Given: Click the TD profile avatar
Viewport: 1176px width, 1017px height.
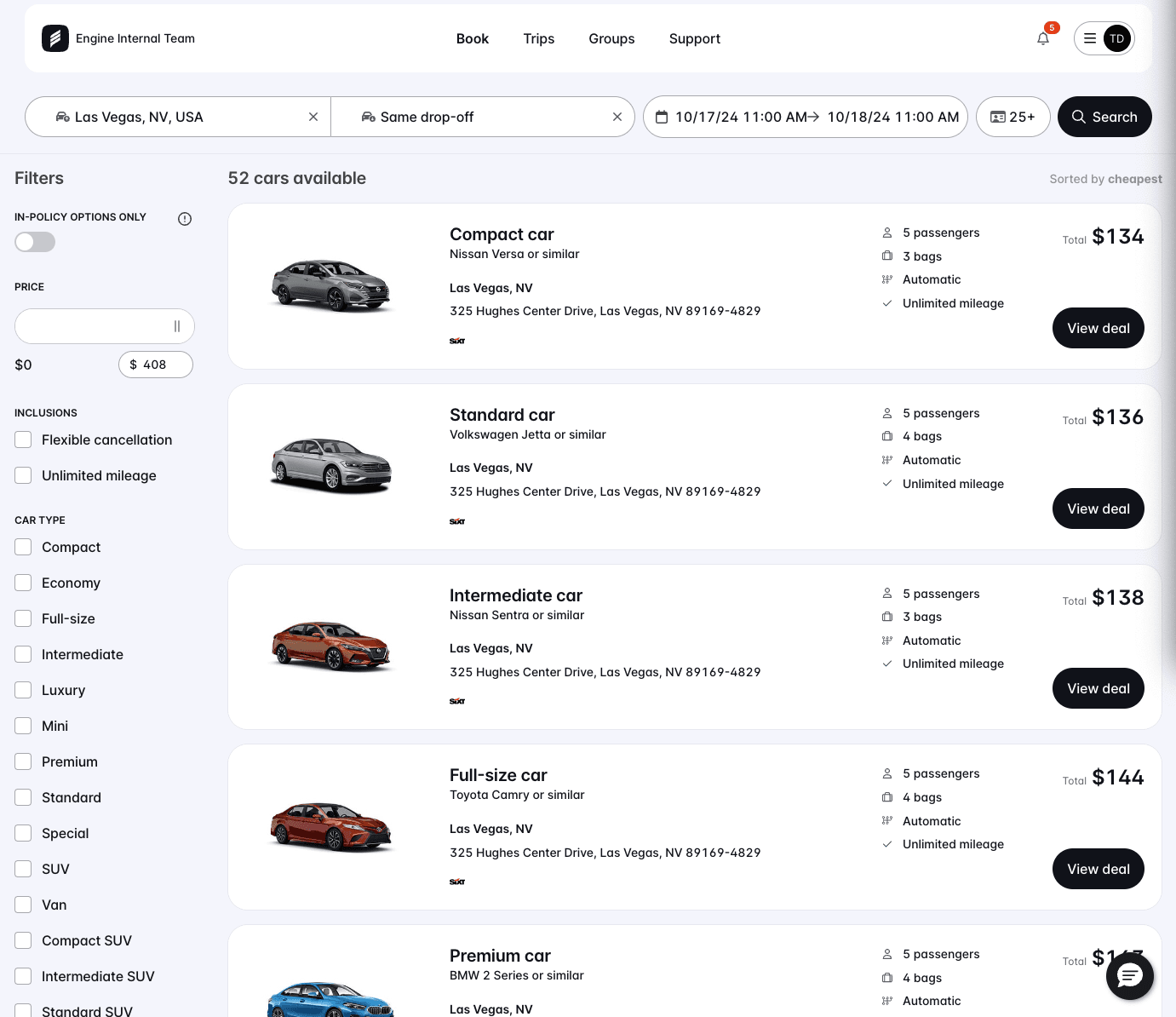Looking at the screenshot, I should [x=1116, y=38].
